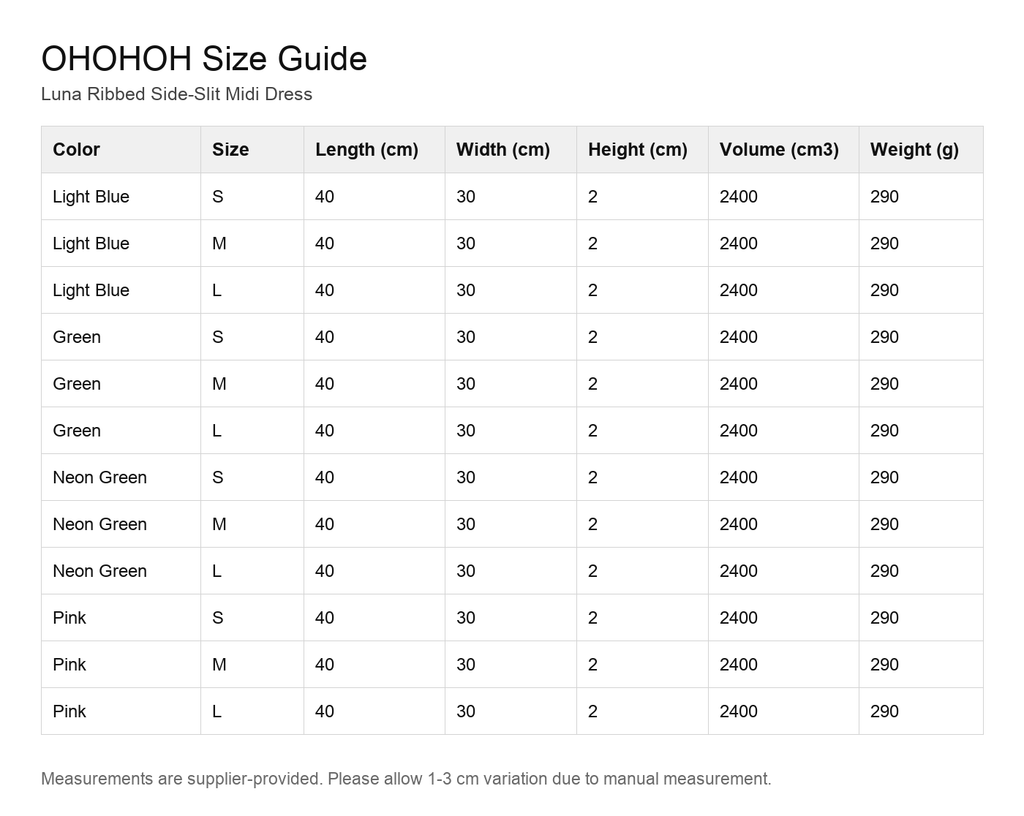Select the volume 2400 in first Light Blue row
The height and width of the screenshot is (816, 1024).
[x=739, y=196]
